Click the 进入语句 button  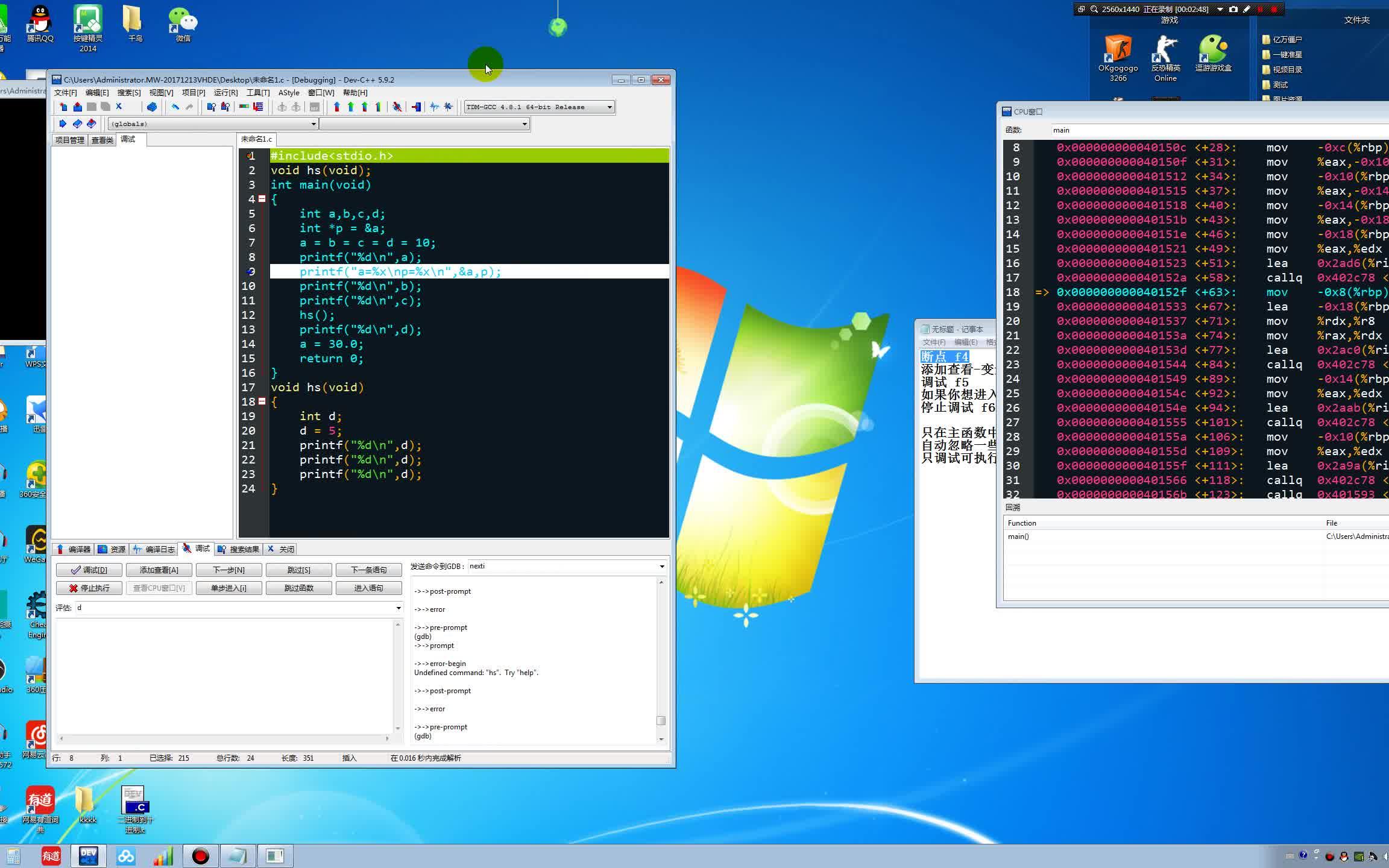pyautogui.click(x=369, y=588)
